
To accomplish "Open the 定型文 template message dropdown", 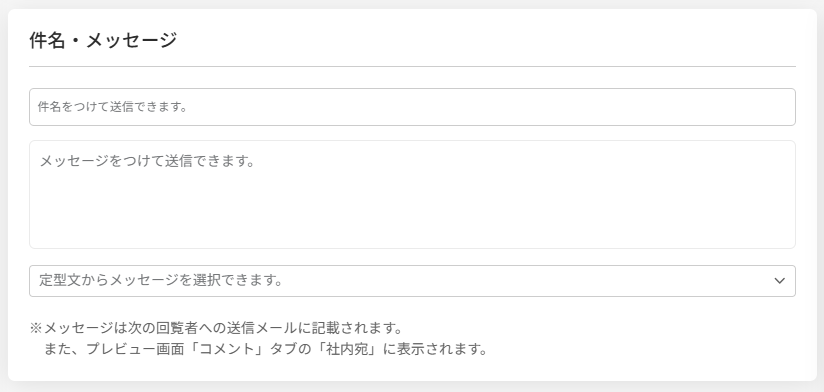I will click(412, 281).
